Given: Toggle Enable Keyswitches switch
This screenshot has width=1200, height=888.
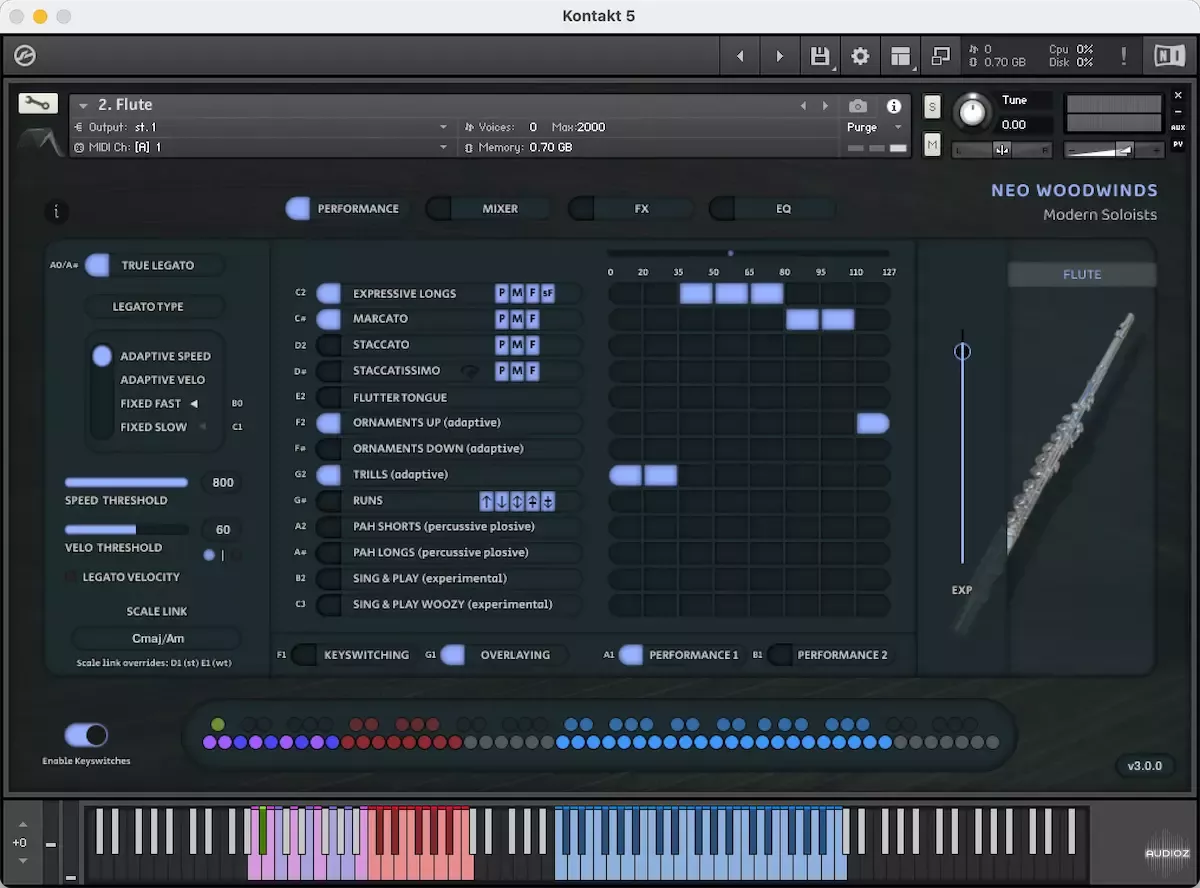Looking at the screenshot, I should point(86,736).
